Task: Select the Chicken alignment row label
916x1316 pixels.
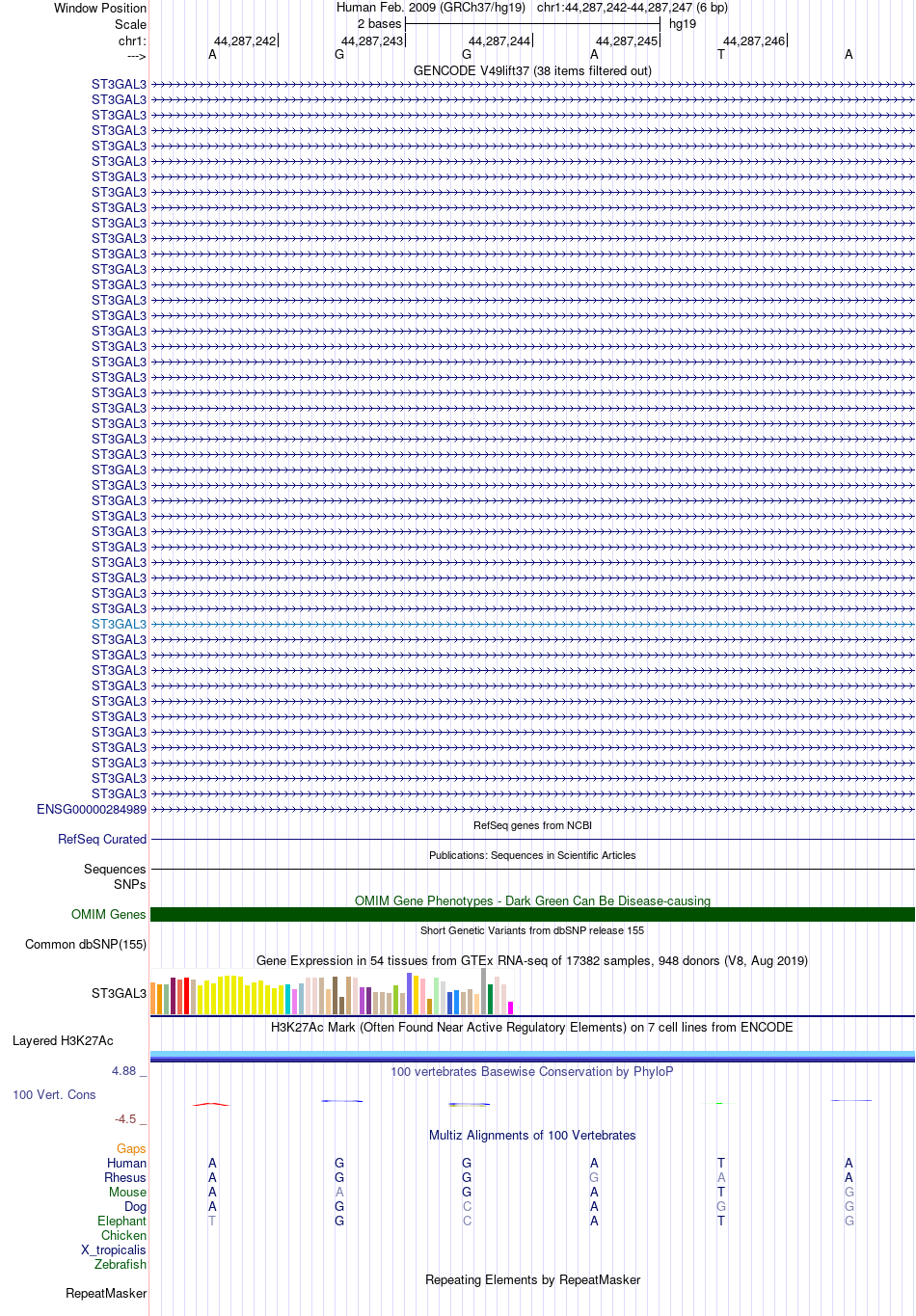Action: point(123,1235)
